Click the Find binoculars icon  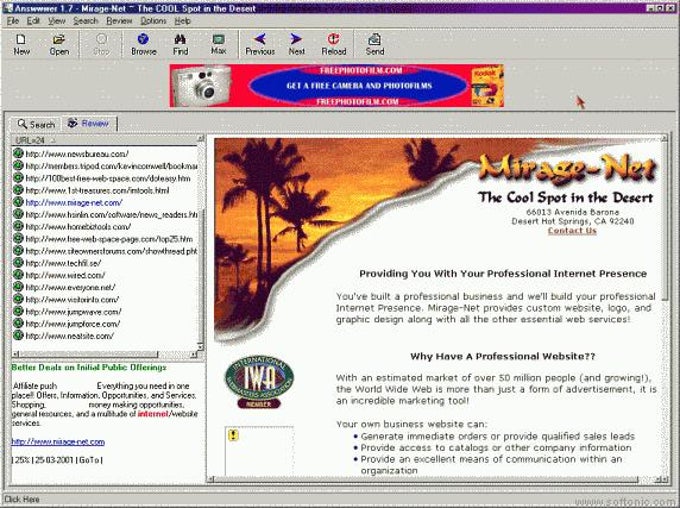[x=180, y=39]
